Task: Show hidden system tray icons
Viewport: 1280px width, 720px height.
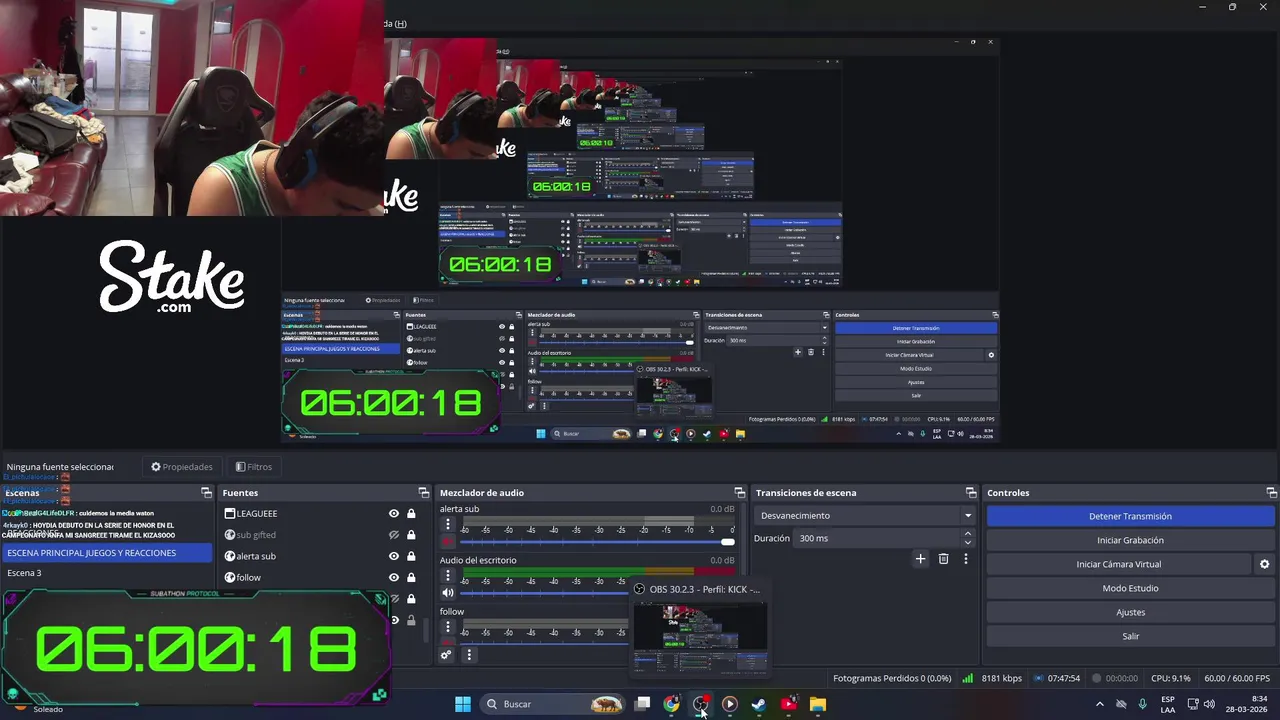Action: [1100, 704]
